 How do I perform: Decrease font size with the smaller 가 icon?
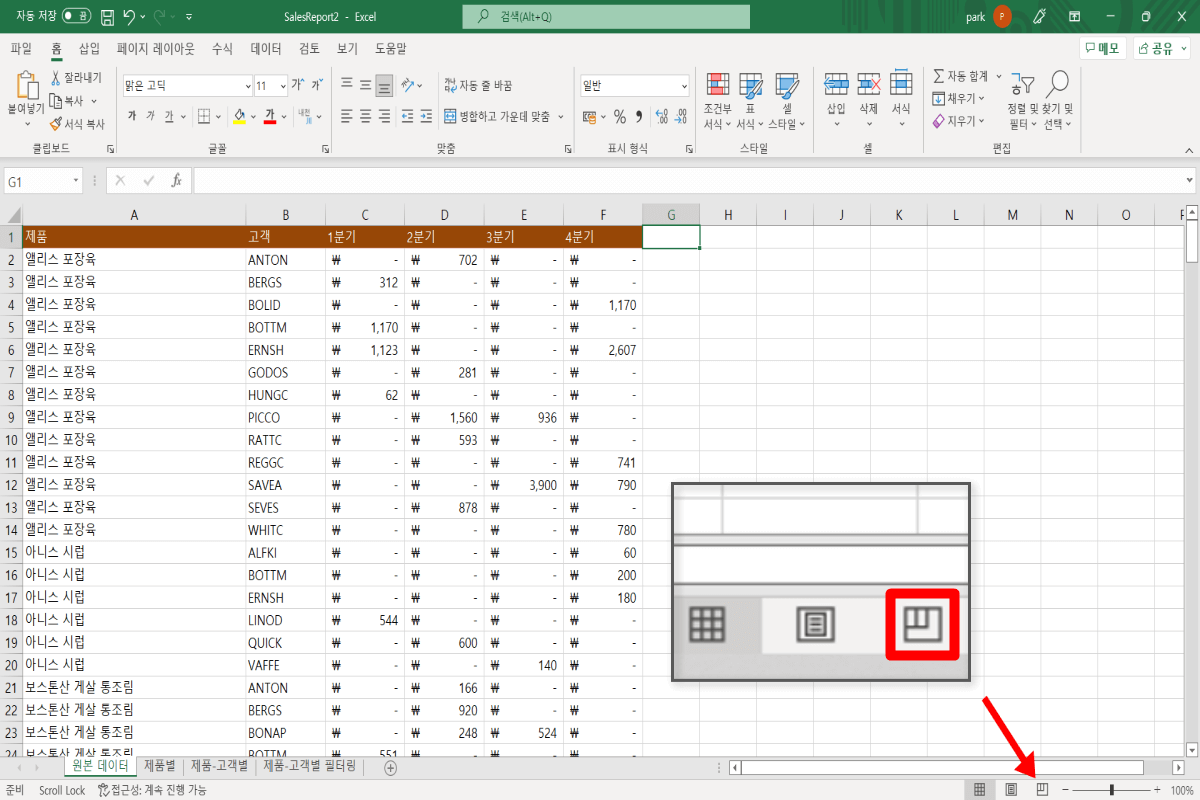(x=316, y=85)
